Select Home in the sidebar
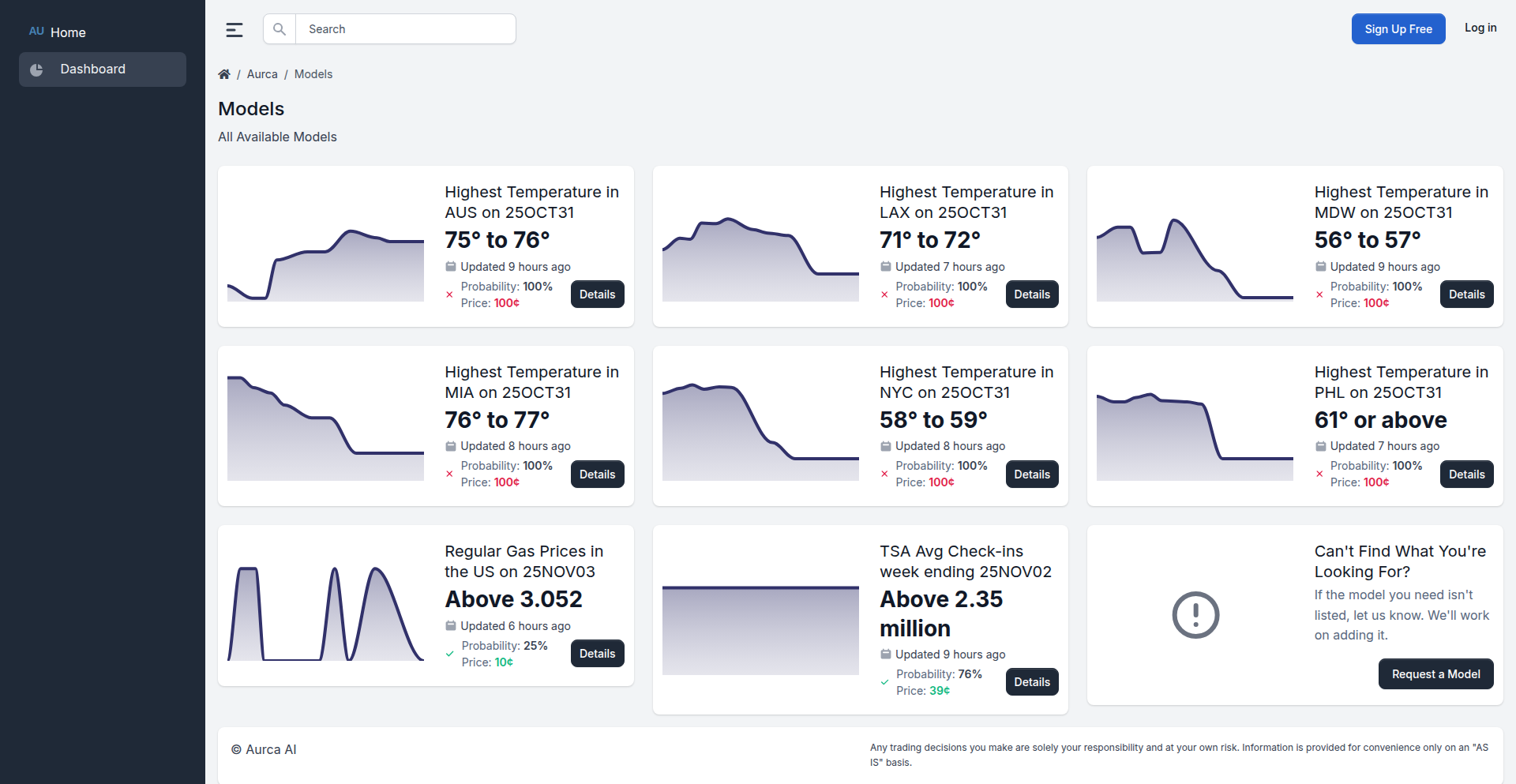The width and height of the screenshot is (1516, 784). click(68, 32)
